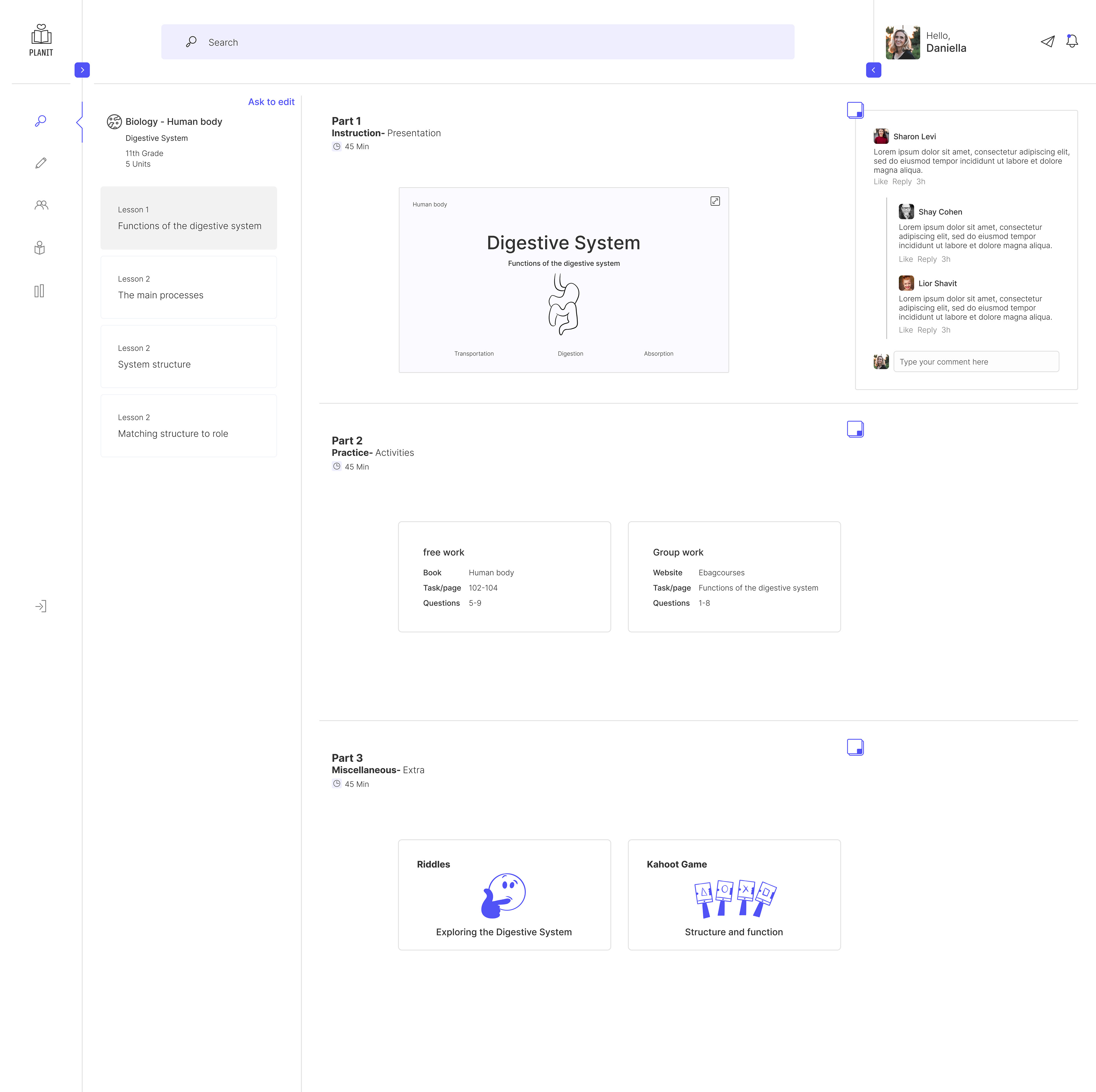
Task: Toggle Part 2 sticky note comments
Action: tap(855, 429)
